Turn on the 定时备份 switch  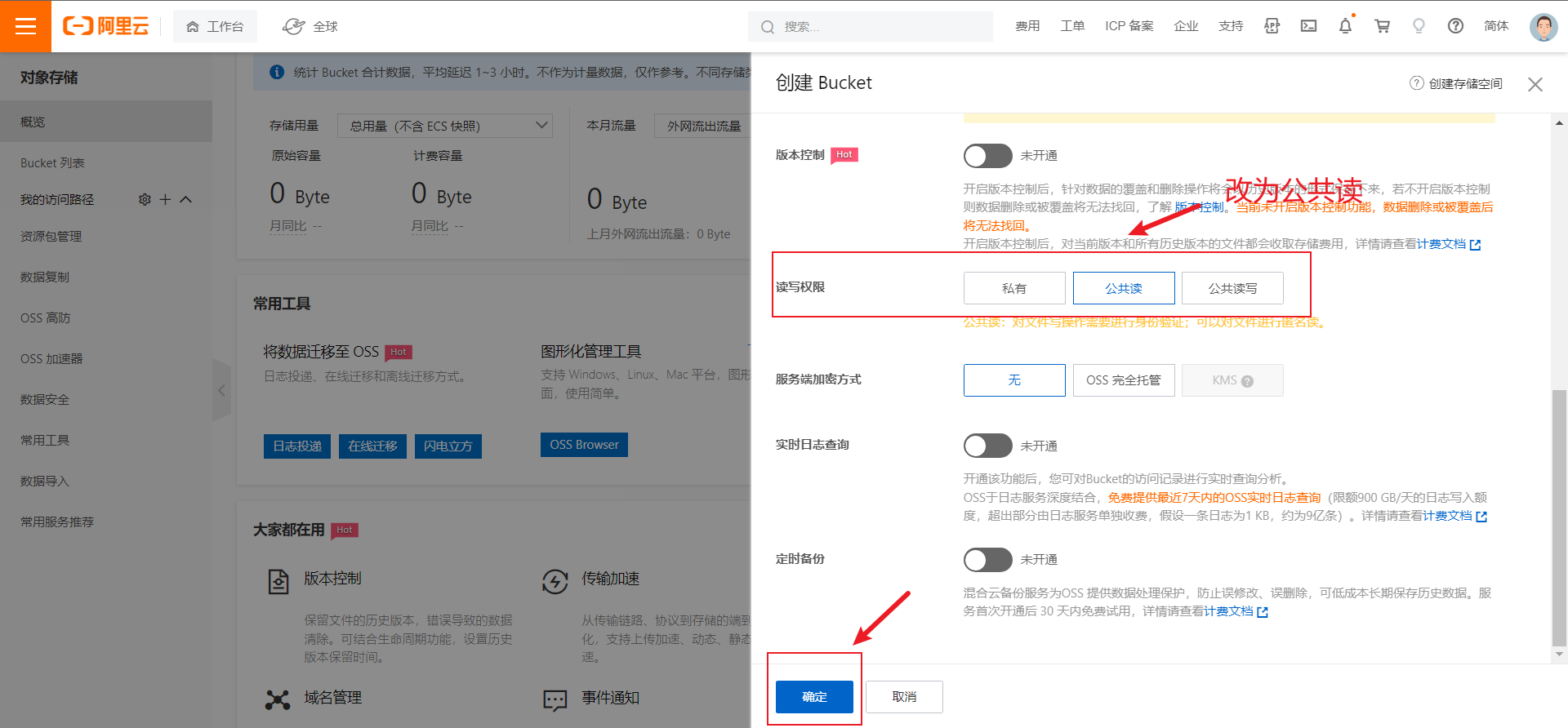click(x=987, y=559)
